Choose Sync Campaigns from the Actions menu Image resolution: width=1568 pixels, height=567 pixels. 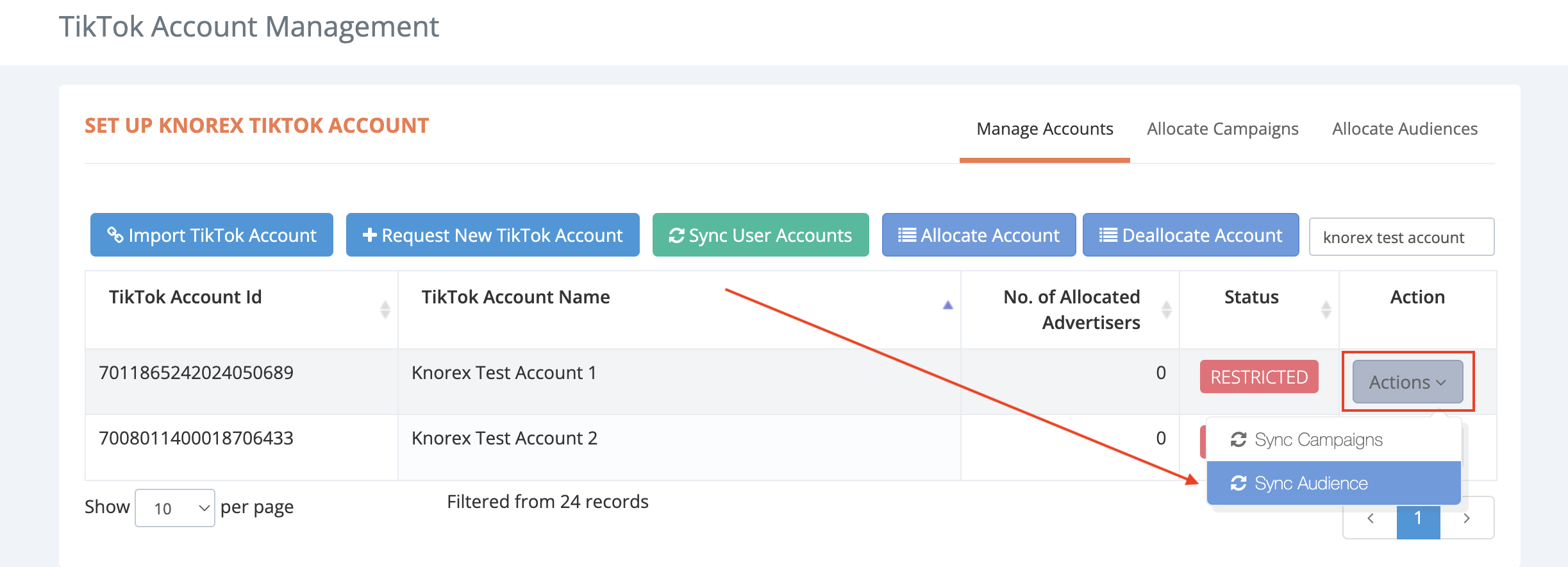[1333, 439]
